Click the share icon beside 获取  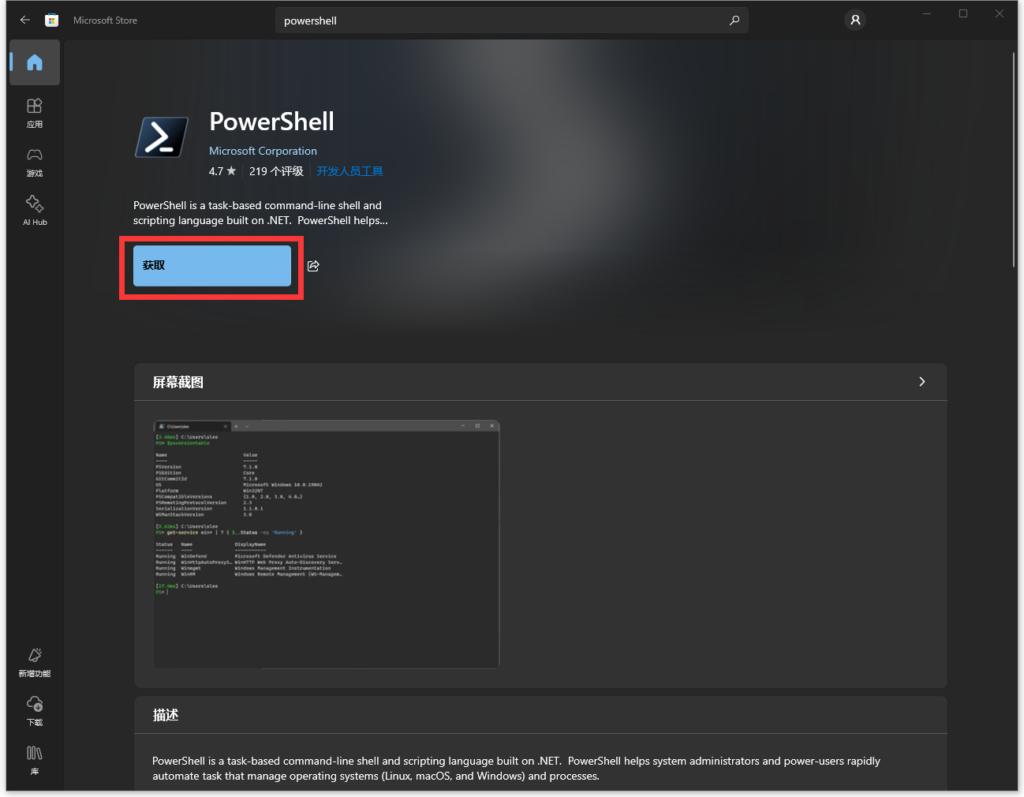click(x=313, y=266)
